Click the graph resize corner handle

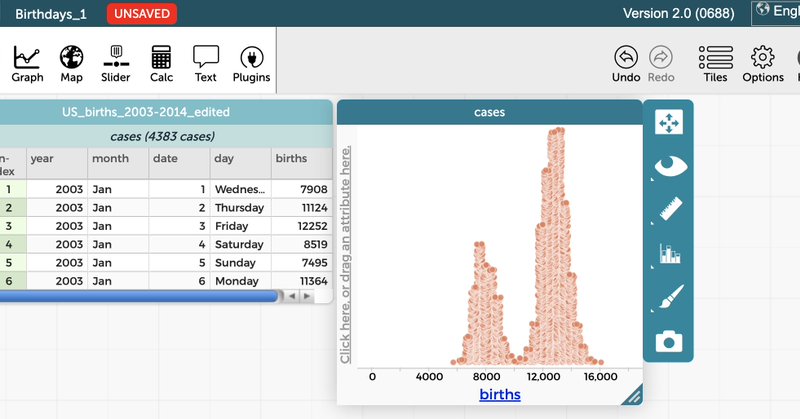click(x=633, y=395)
